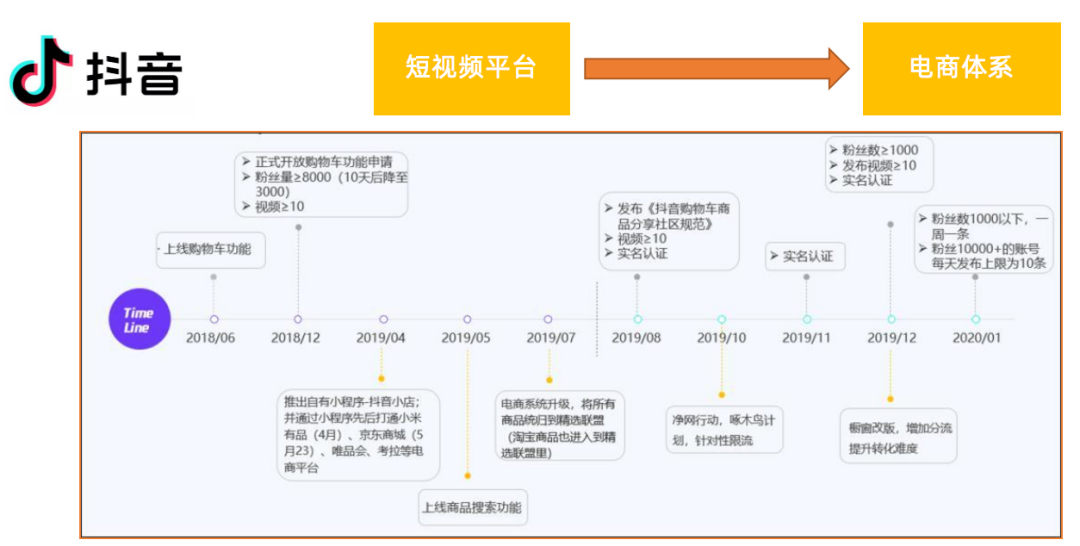
Task: Select the 2019/12 timeline circle marker
Action: (891, 319)
